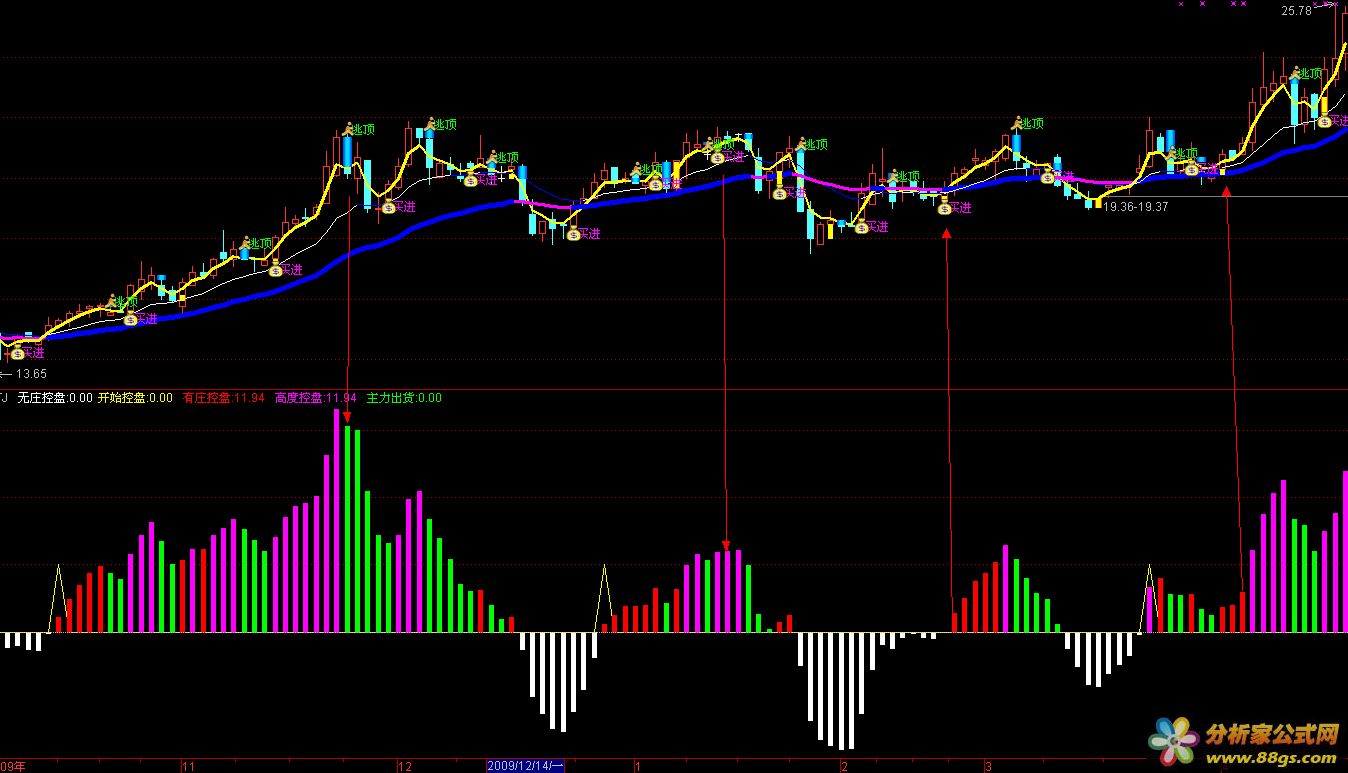
Task: Click the 买进 money-bag marker beside 13.65
Action: coord(18,353)
